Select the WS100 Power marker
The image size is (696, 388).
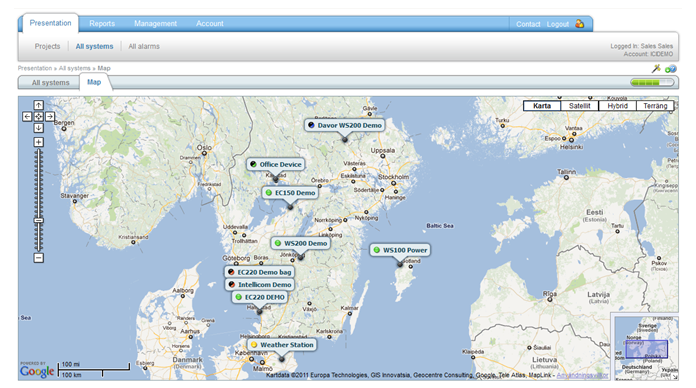(x=400, y=250)
